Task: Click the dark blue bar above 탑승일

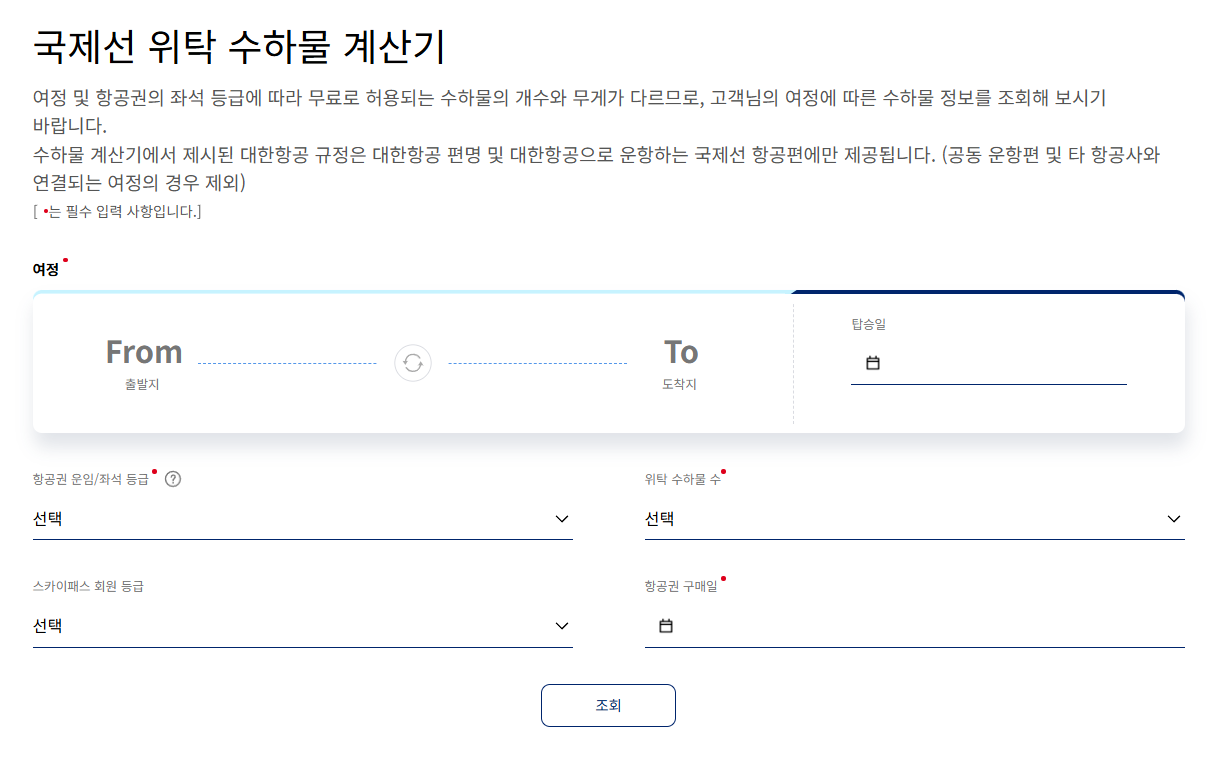Action: coord(990,291)
